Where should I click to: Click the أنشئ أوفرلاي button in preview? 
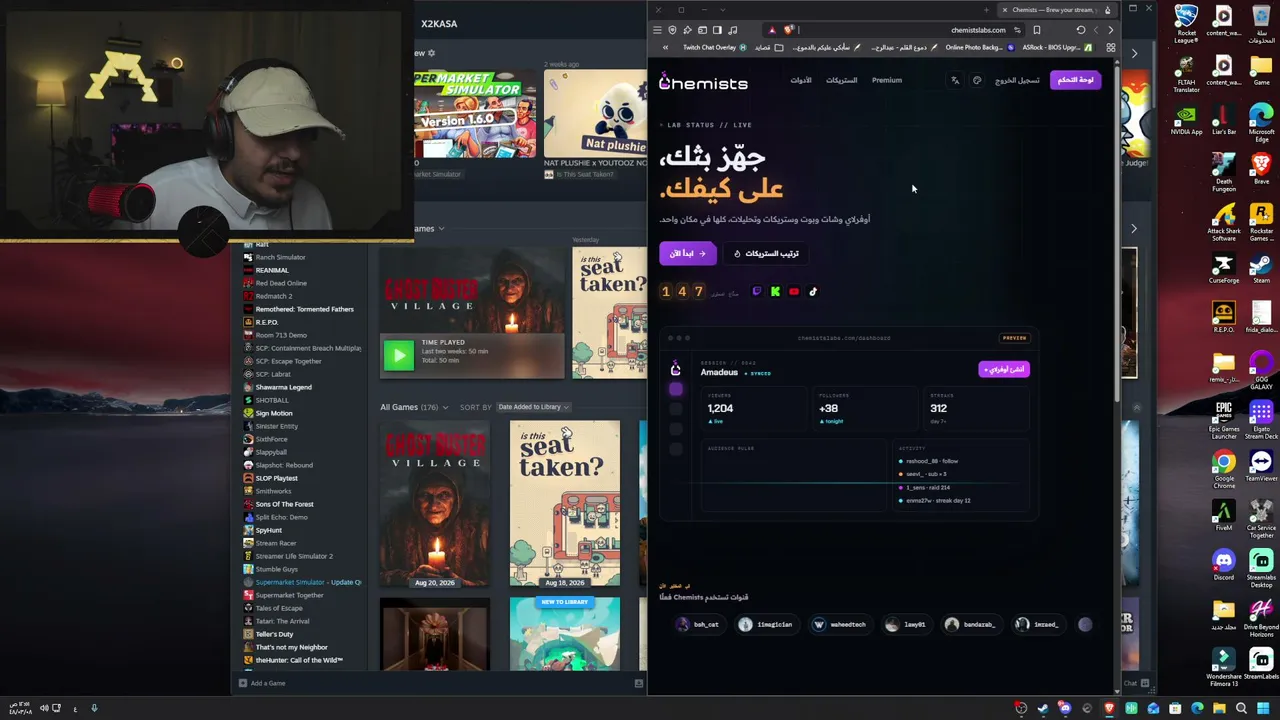(x=1004, y=370)
